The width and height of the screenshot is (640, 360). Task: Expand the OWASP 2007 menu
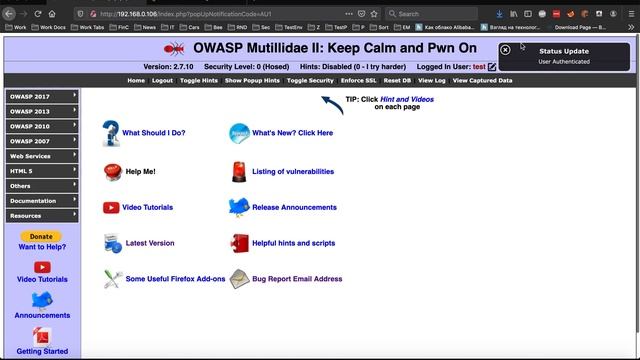coord(42,141)
